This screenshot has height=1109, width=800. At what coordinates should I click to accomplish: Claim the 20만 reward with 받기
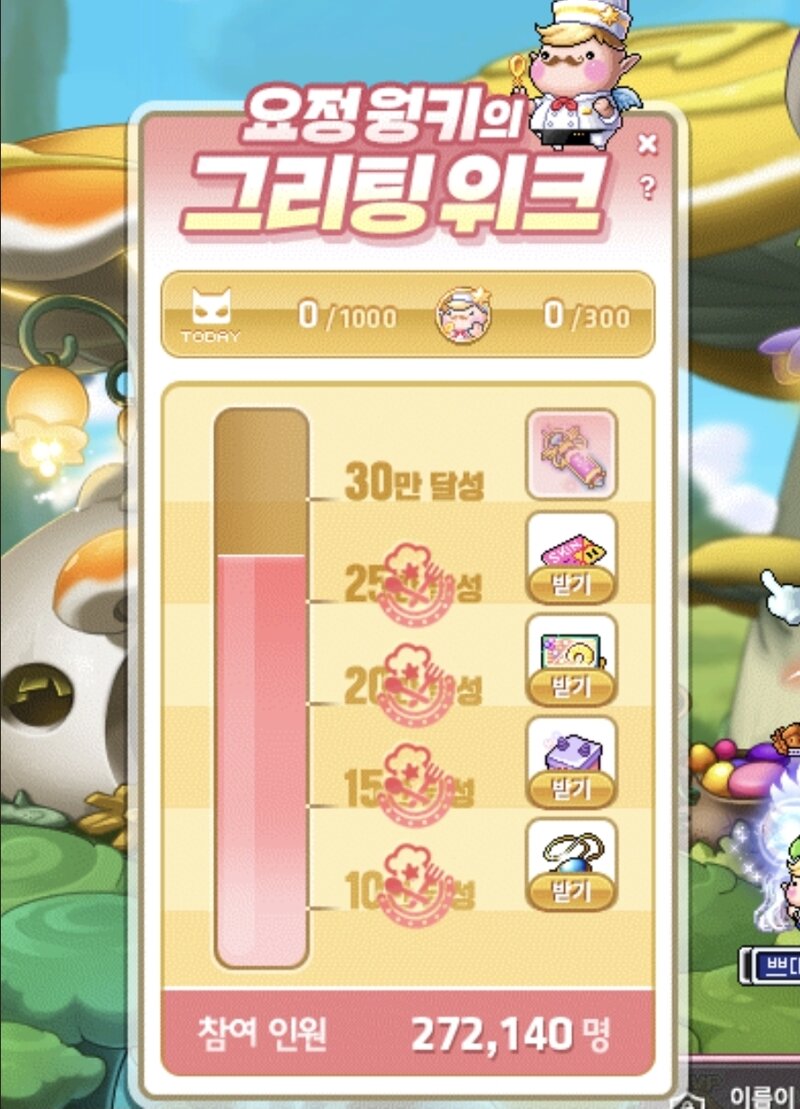pyautogui.click(x=572, y=687)
